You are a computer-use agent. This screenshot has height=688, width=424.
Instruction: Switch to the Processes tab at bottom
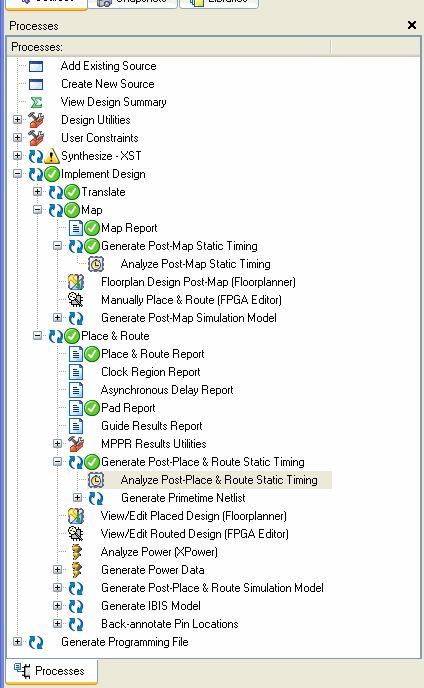click(x=51, y=671)
